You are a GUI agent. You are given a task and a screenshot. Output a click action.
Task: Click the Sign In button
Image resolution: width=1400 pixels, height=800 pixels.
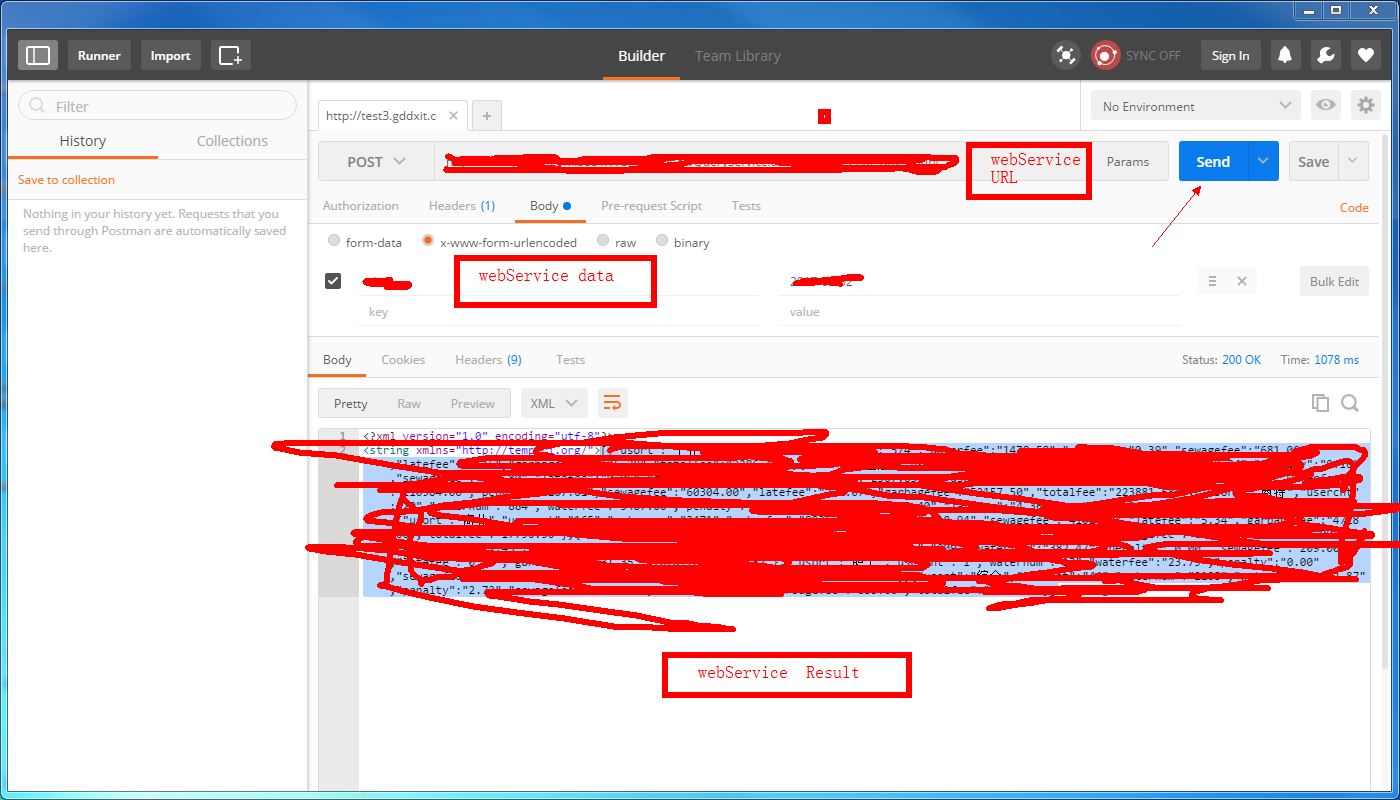(1230, 55)
